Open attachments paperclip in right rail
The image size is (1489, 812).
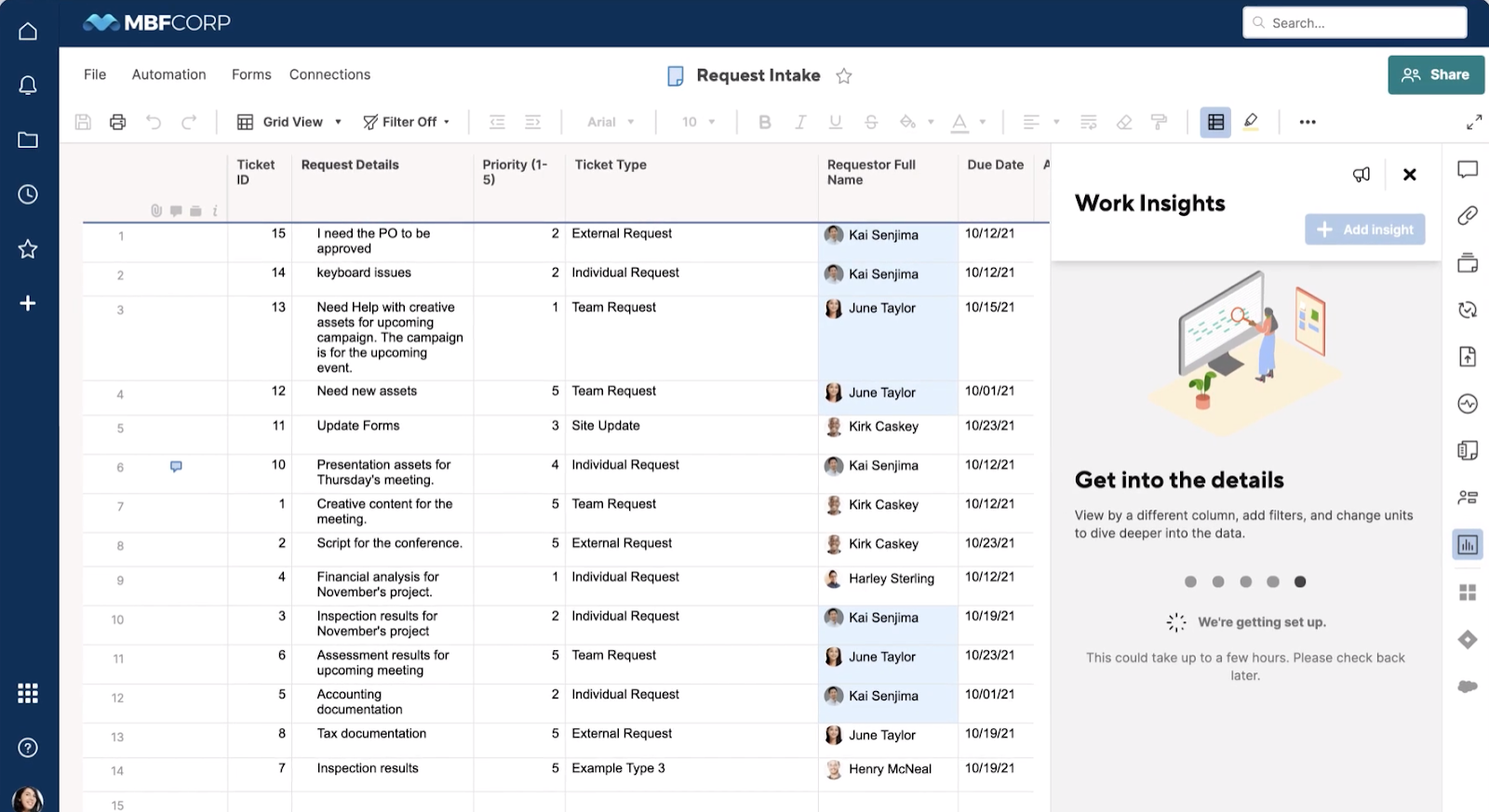tap(1468, 216)
